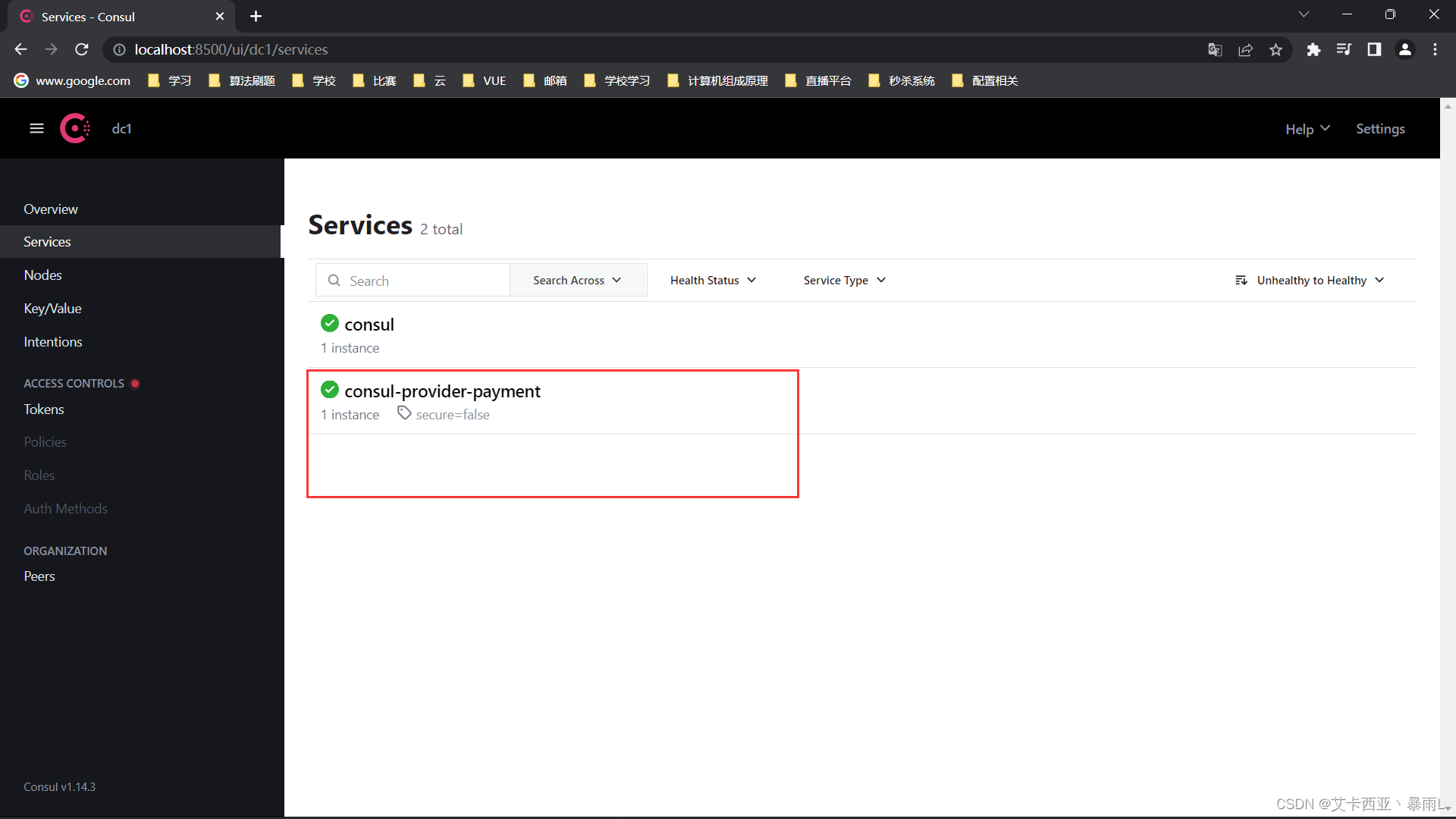Expand the Unhealthy to Healthy sort dropdown

click(x=1311, y=280)
